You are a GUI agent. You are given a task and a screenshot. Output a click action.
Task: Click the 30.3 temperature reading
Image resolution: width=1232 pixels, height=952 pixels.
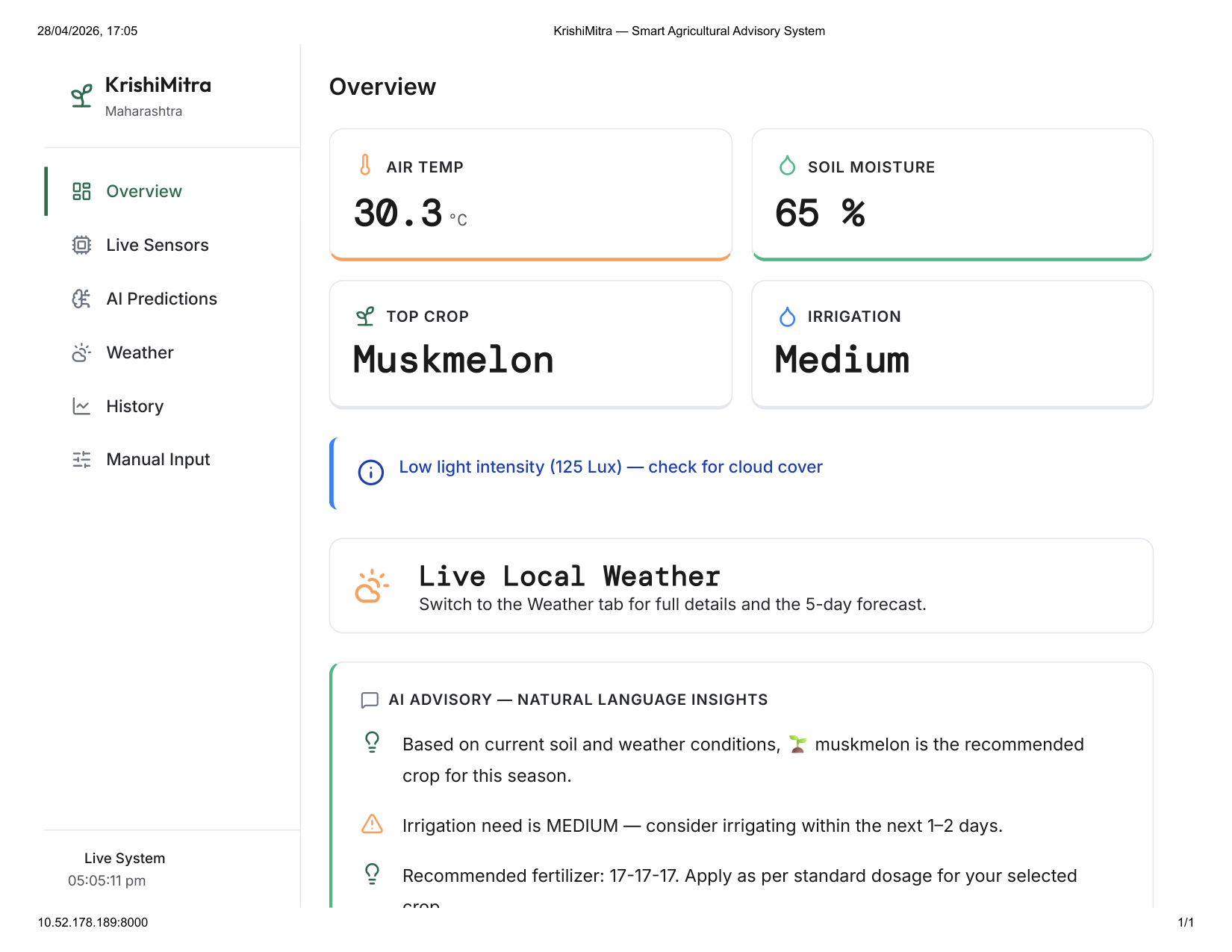click(398, 213)
